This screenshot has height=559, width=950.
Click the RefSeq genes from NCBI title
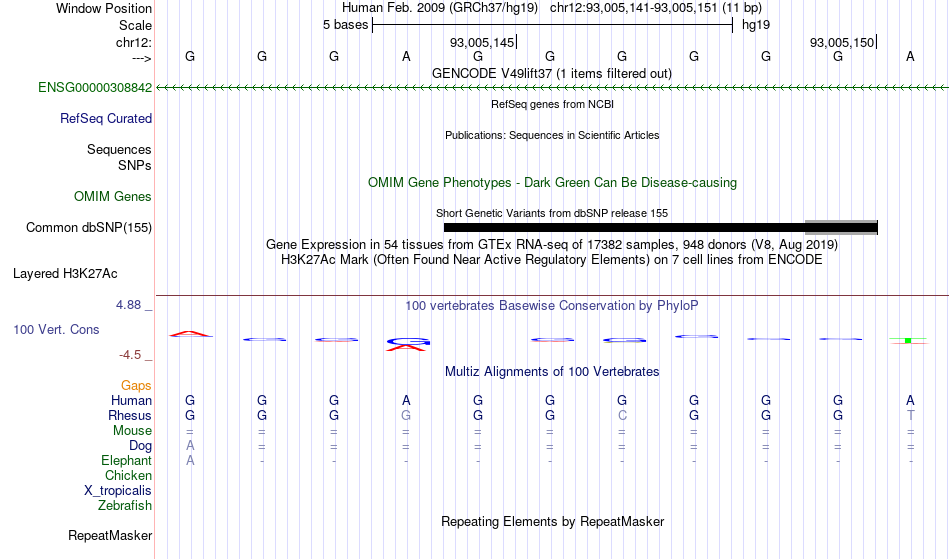click(x=553, y=105)
